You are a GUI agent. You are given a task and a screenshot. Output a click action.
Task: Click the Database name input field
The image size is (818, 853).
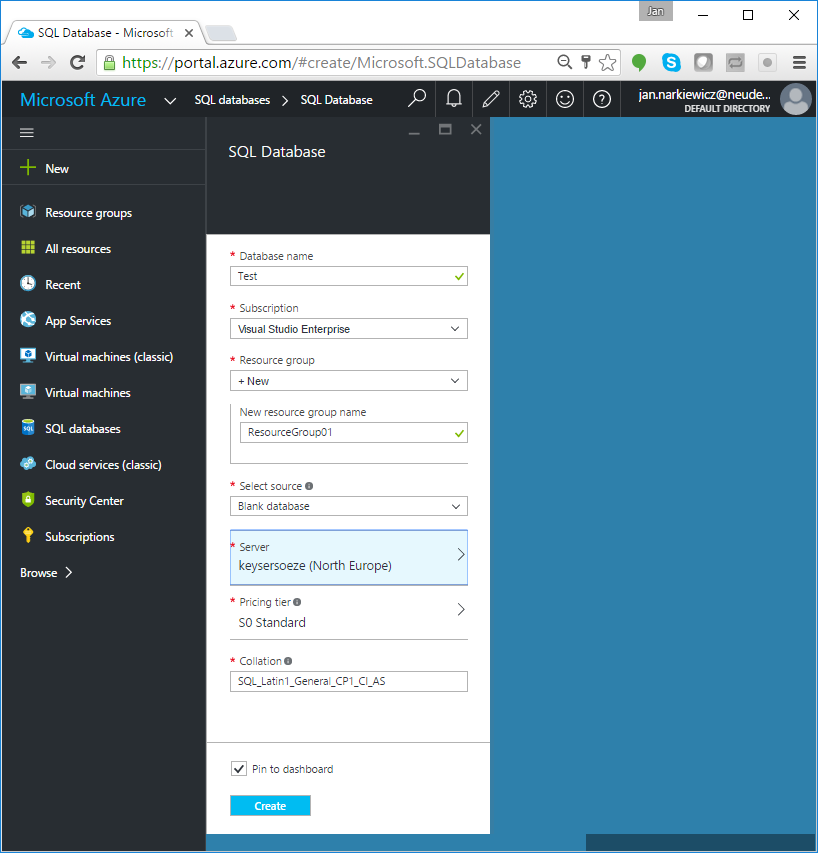(x=348, y=276)
